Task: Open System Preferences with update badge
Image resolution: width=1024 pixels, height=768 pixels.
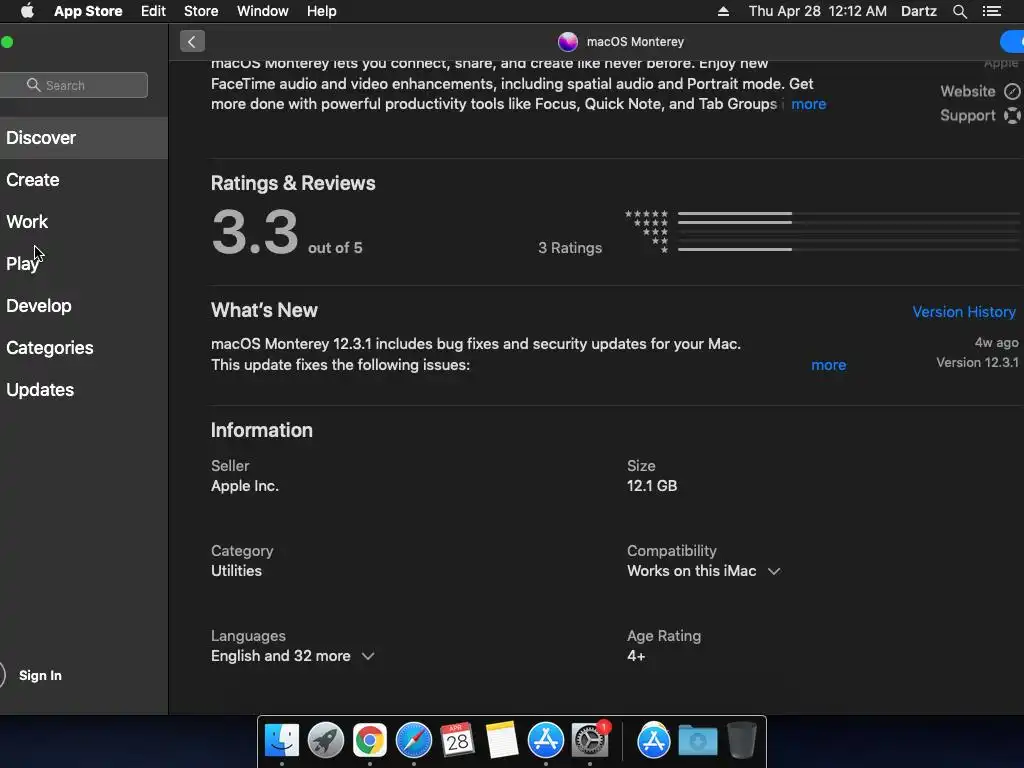Action: click(590, 741)
